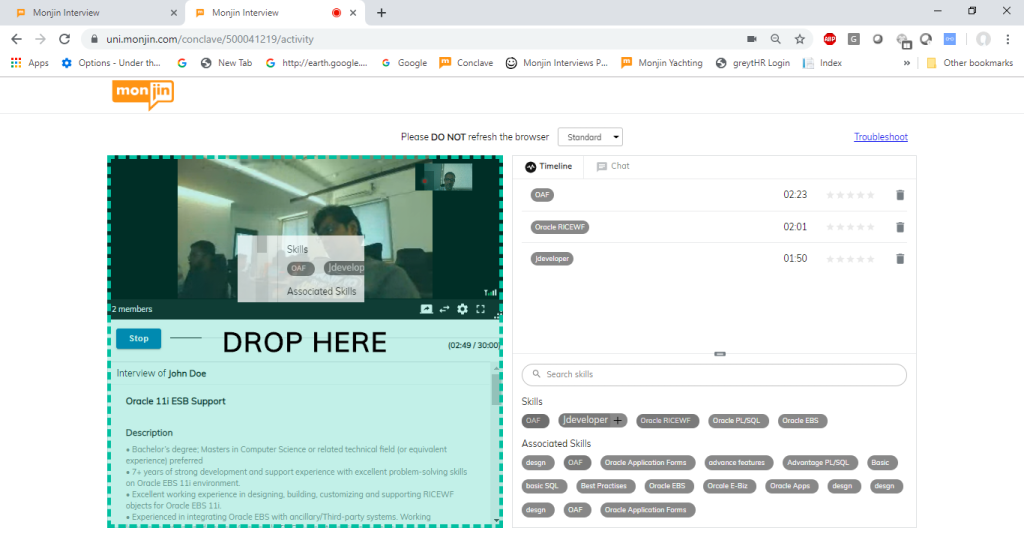Open the Troubleshoot link

click(x=880, y=137)
